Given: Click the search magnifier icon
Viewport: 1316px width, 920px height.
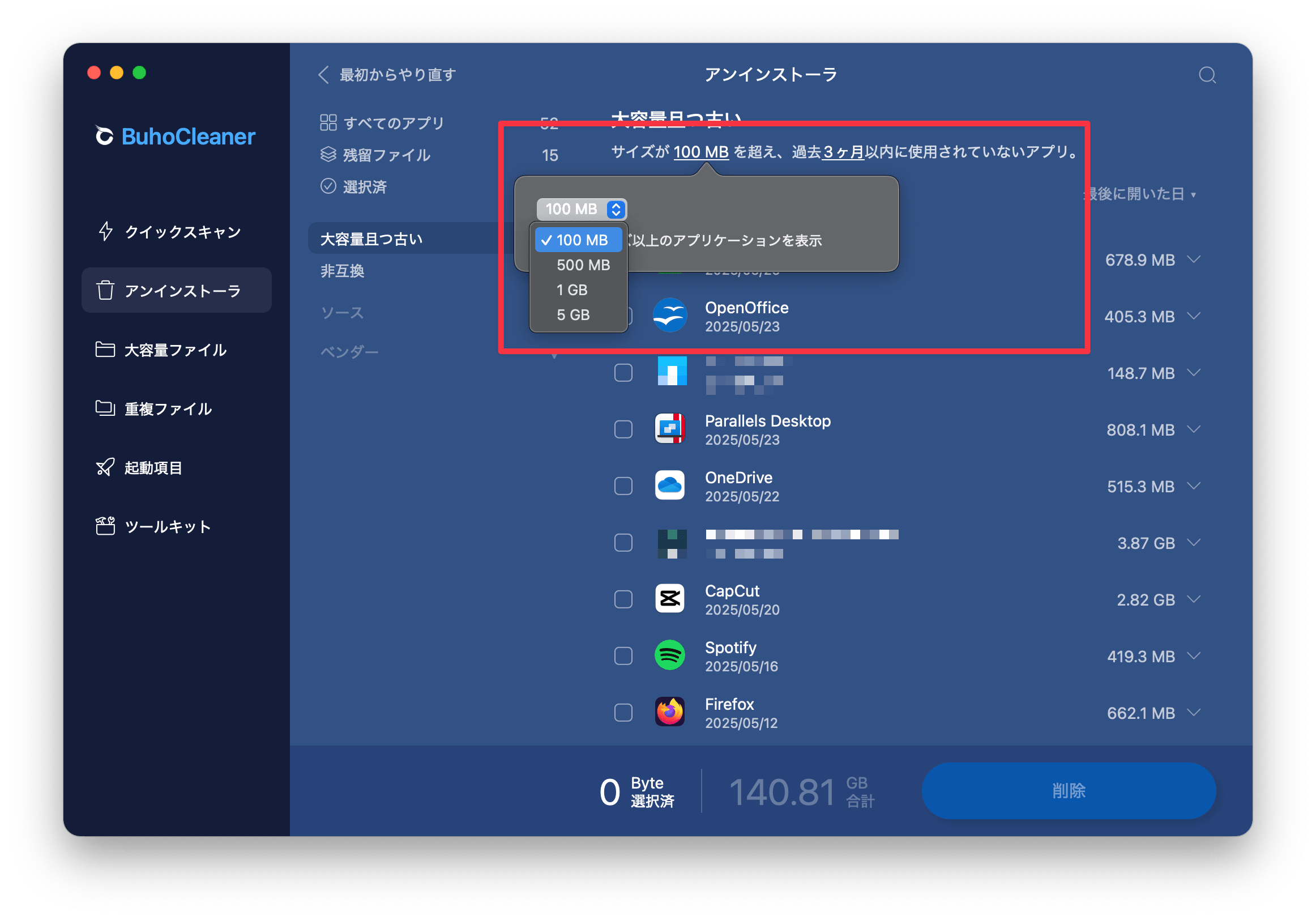Looking at the screenshot, I should (1207, 75).
